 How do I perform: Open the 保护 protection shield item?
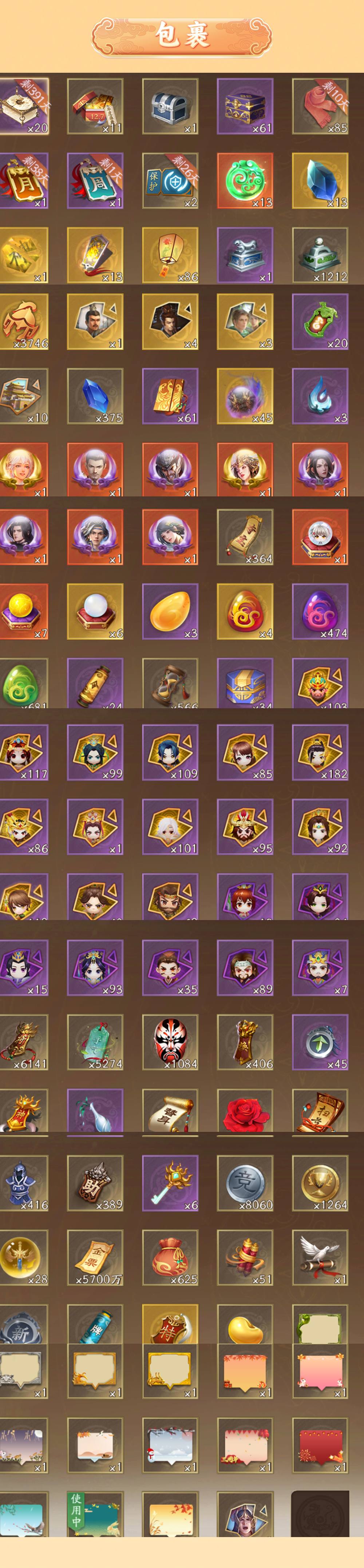coord(170,181)
